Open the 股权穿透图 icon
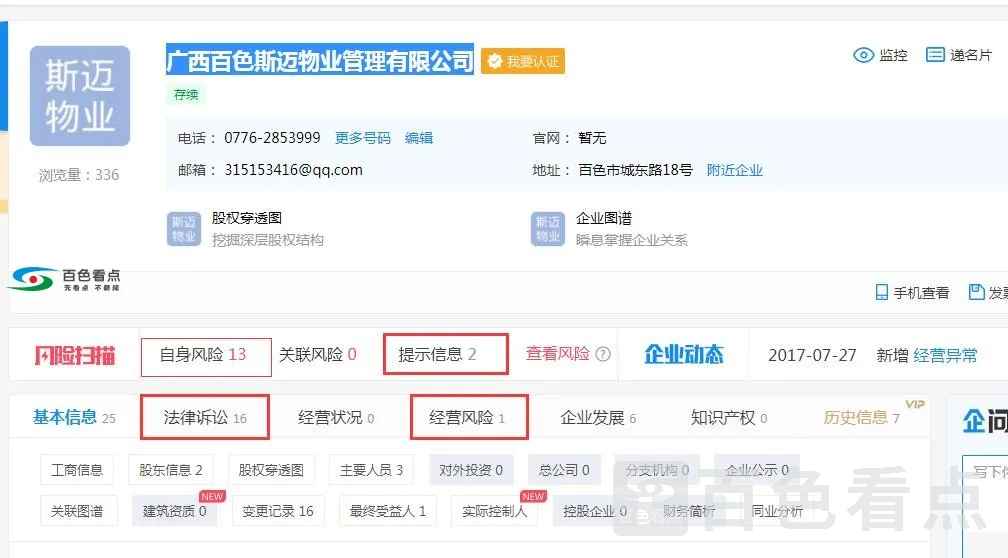 click(x=184, y=228)
